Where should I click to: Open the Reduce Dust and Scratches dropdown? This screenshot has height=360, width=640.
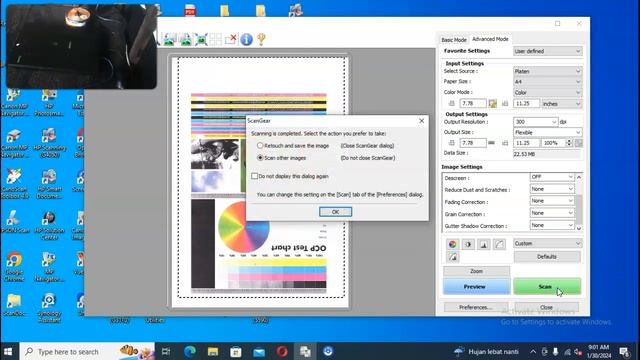[552, 189]
